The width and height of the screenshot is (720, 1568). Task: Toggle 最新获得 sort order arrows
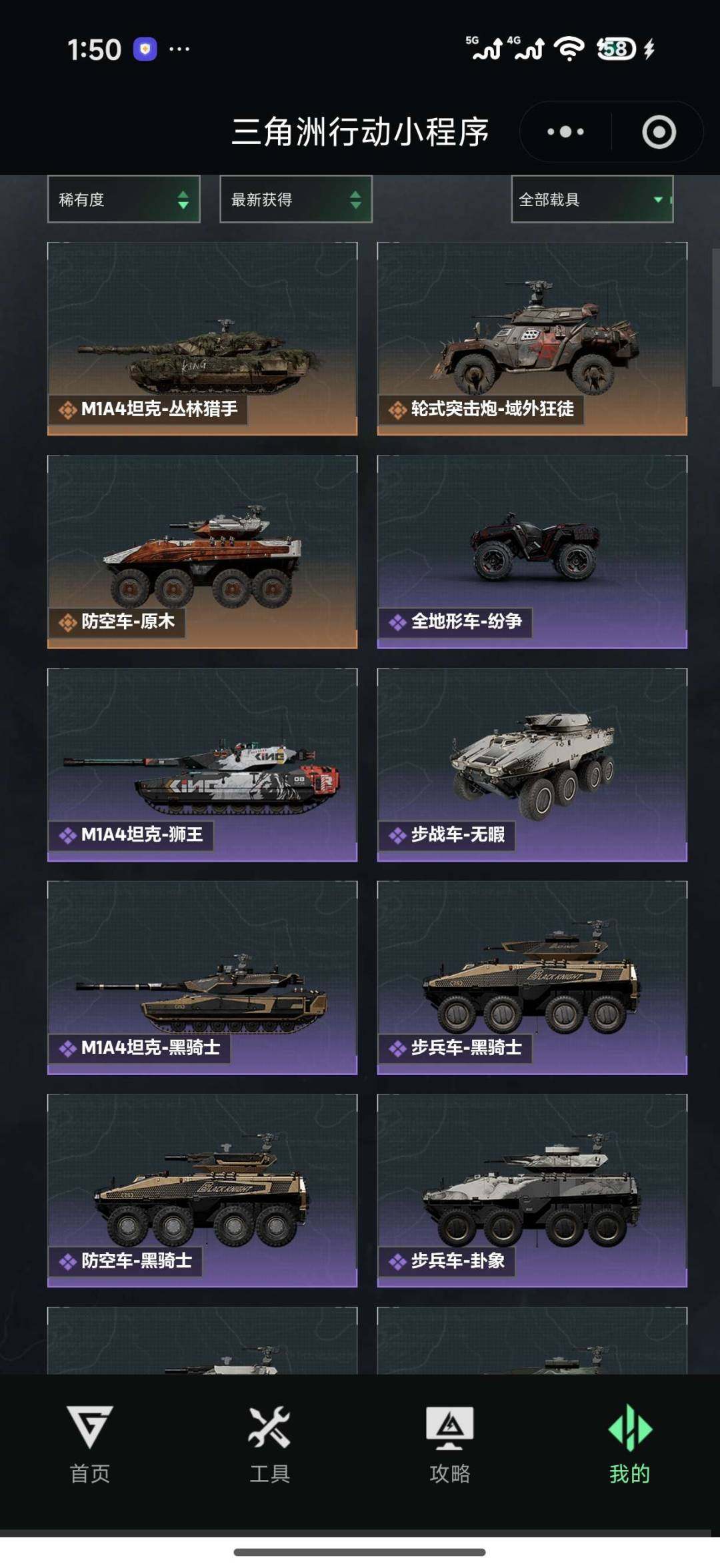(355, 199)
